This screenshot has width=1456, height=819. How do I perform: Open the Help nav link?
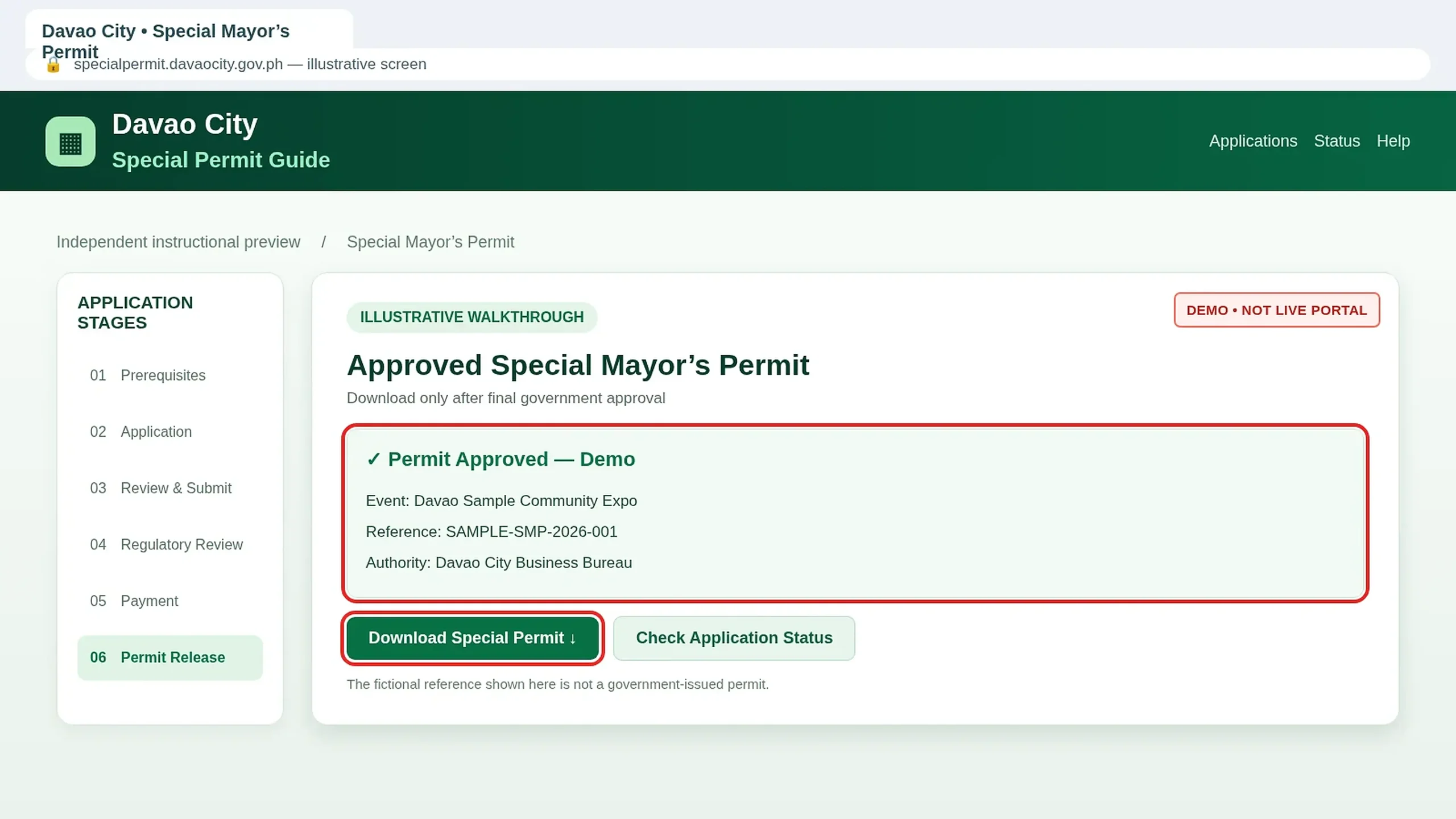[x=1393, y=141]
